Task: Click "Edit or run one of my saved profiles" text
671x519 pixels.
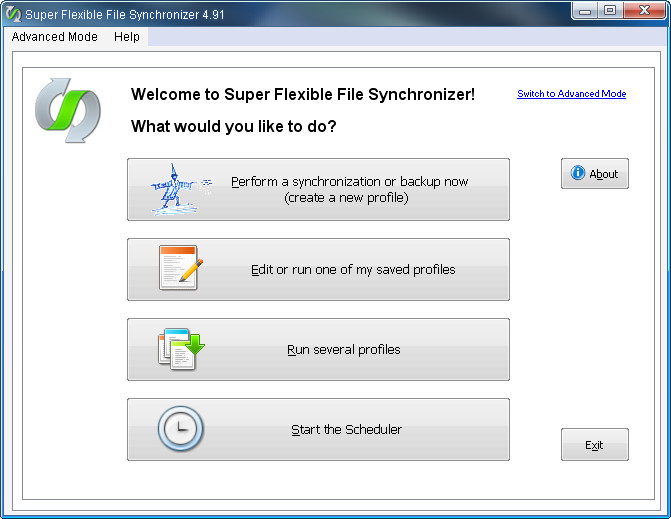Action: coord(353,270)
